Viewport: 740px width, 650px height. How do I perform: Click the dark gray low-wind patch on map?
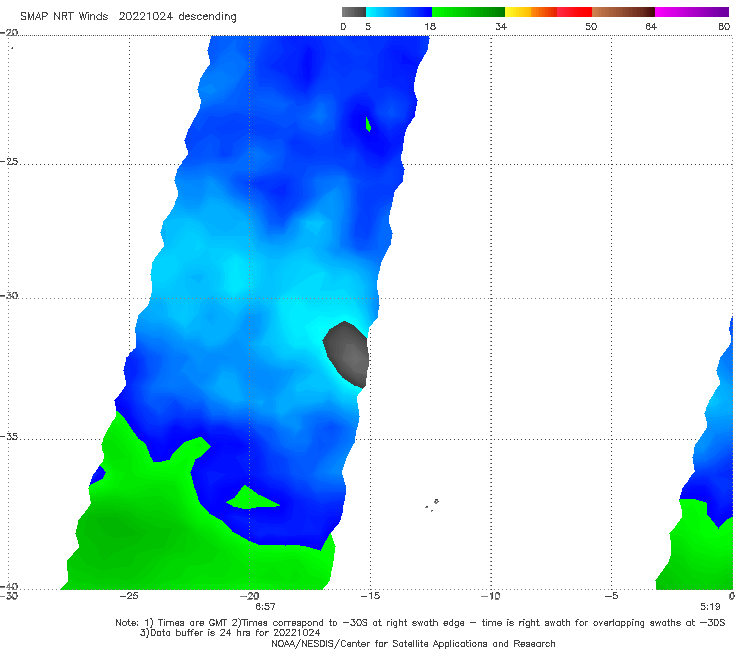(347, 354)
